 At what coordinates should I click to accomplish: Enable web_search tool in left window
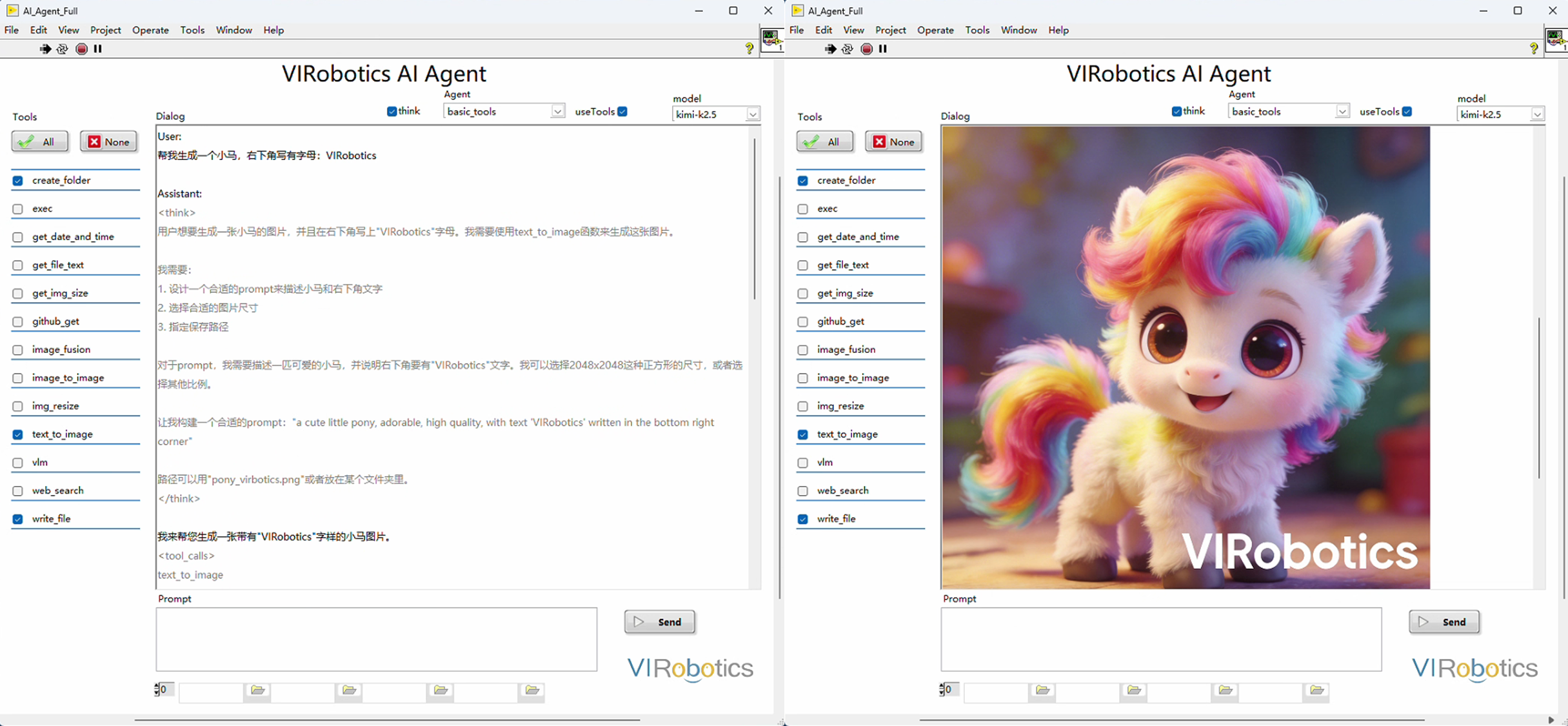click(x=18, y=491)
